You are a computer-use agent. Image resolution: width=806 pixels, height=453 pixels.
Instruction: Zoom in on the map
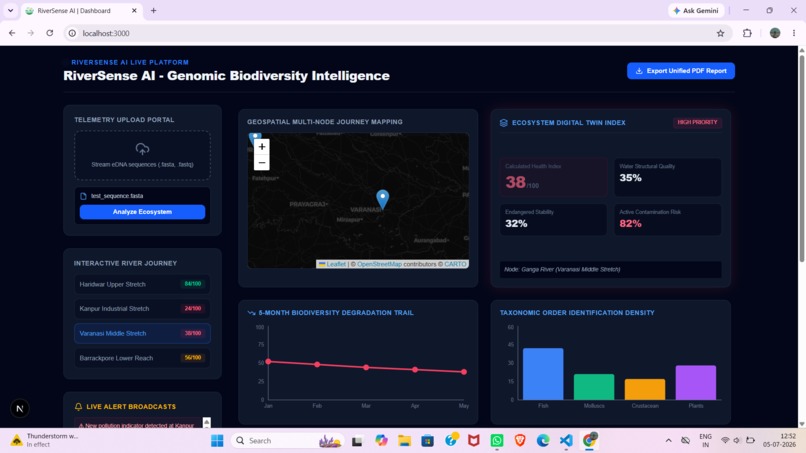click(262, 147)
